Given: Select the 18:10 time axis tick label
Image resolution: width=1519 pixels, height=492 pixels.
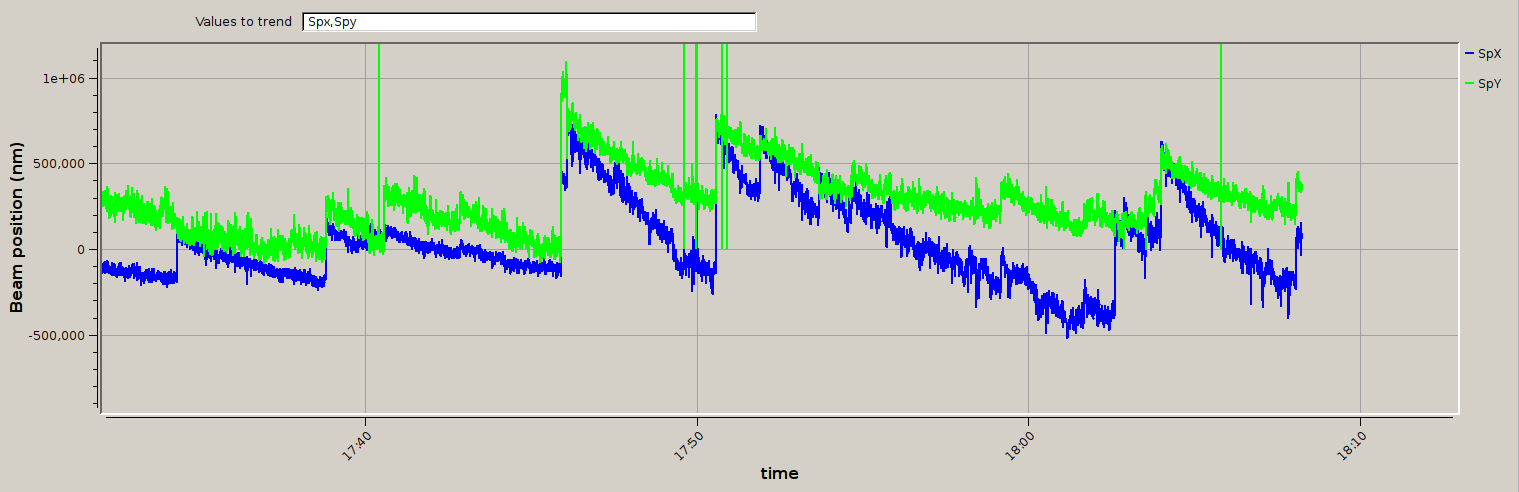Looking at the screenshot, I should coord(1352,441).
